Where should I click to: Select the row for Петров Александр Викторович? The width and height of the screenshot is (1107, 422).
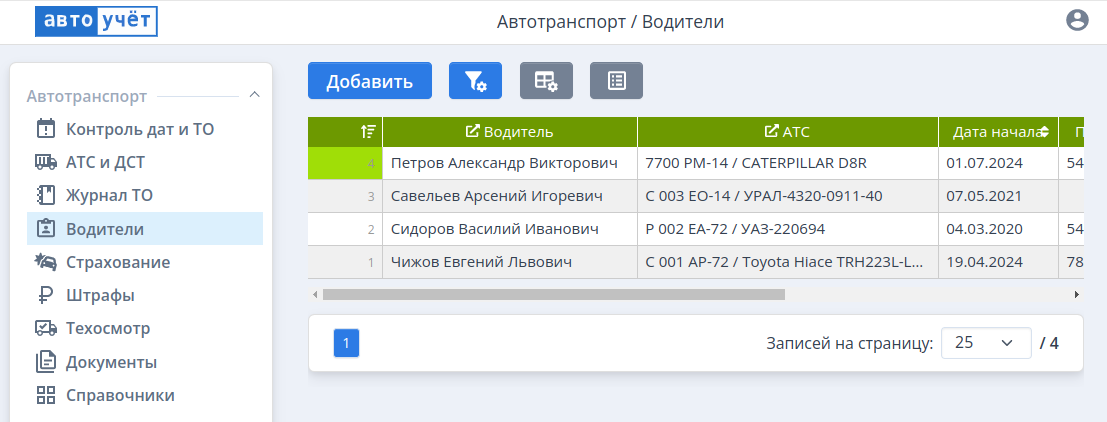click(x=514, y=162)
